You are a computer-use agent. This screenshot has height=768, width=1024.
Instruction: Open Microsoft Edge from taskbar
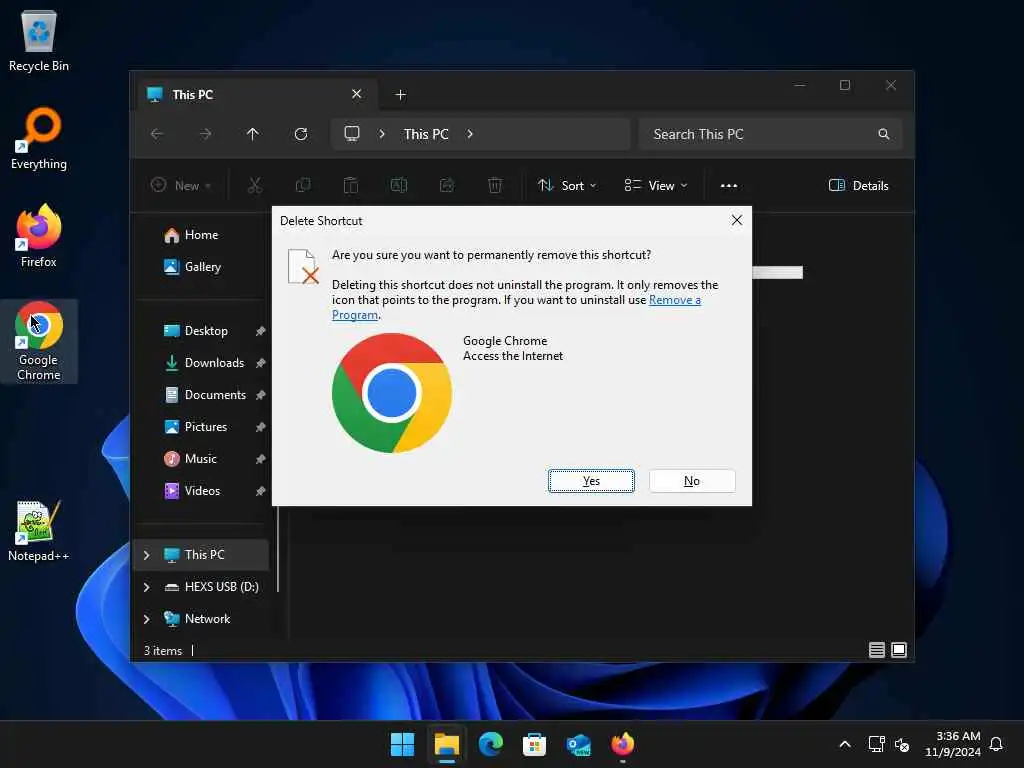click(x=490, y=744)
